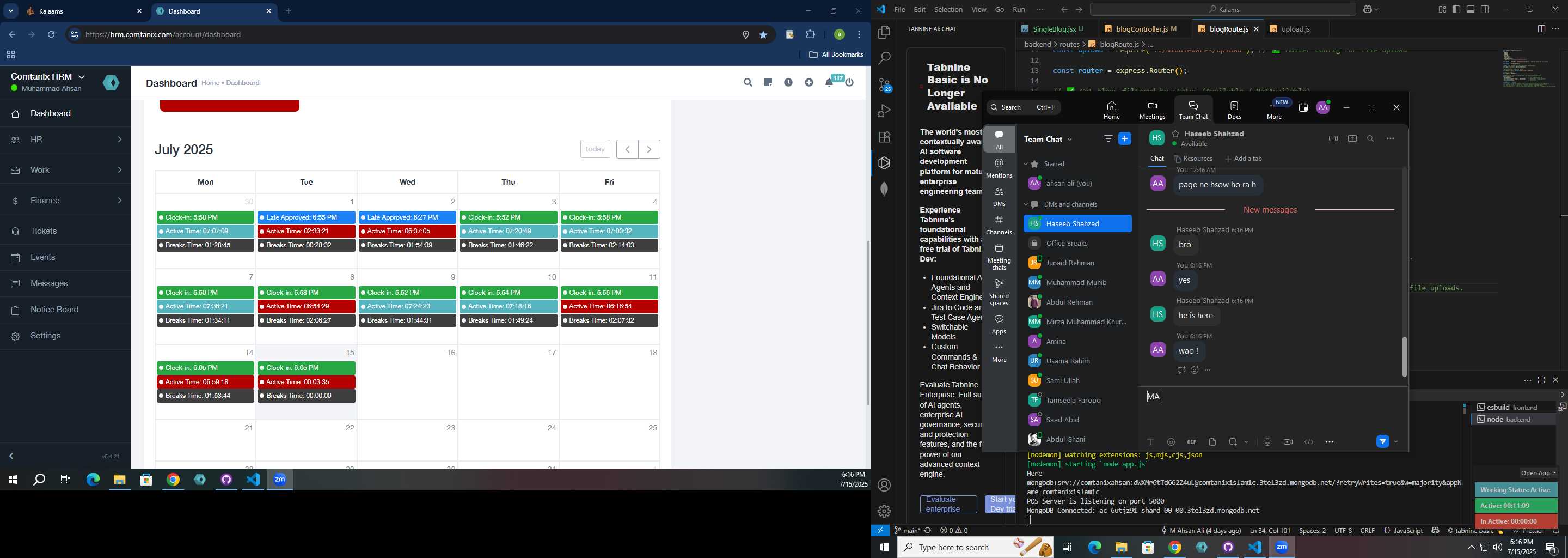Open VS Code Run and Debug view
Viewport: 1568px width, 558px height.
[x=884, y=111]
